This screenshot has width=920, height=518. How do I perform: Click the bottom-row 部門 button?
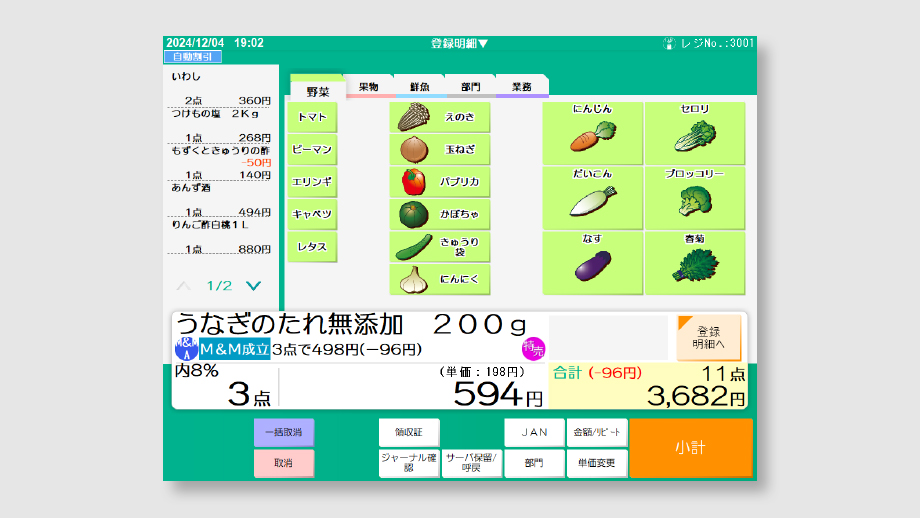click(x=535, y=463)
